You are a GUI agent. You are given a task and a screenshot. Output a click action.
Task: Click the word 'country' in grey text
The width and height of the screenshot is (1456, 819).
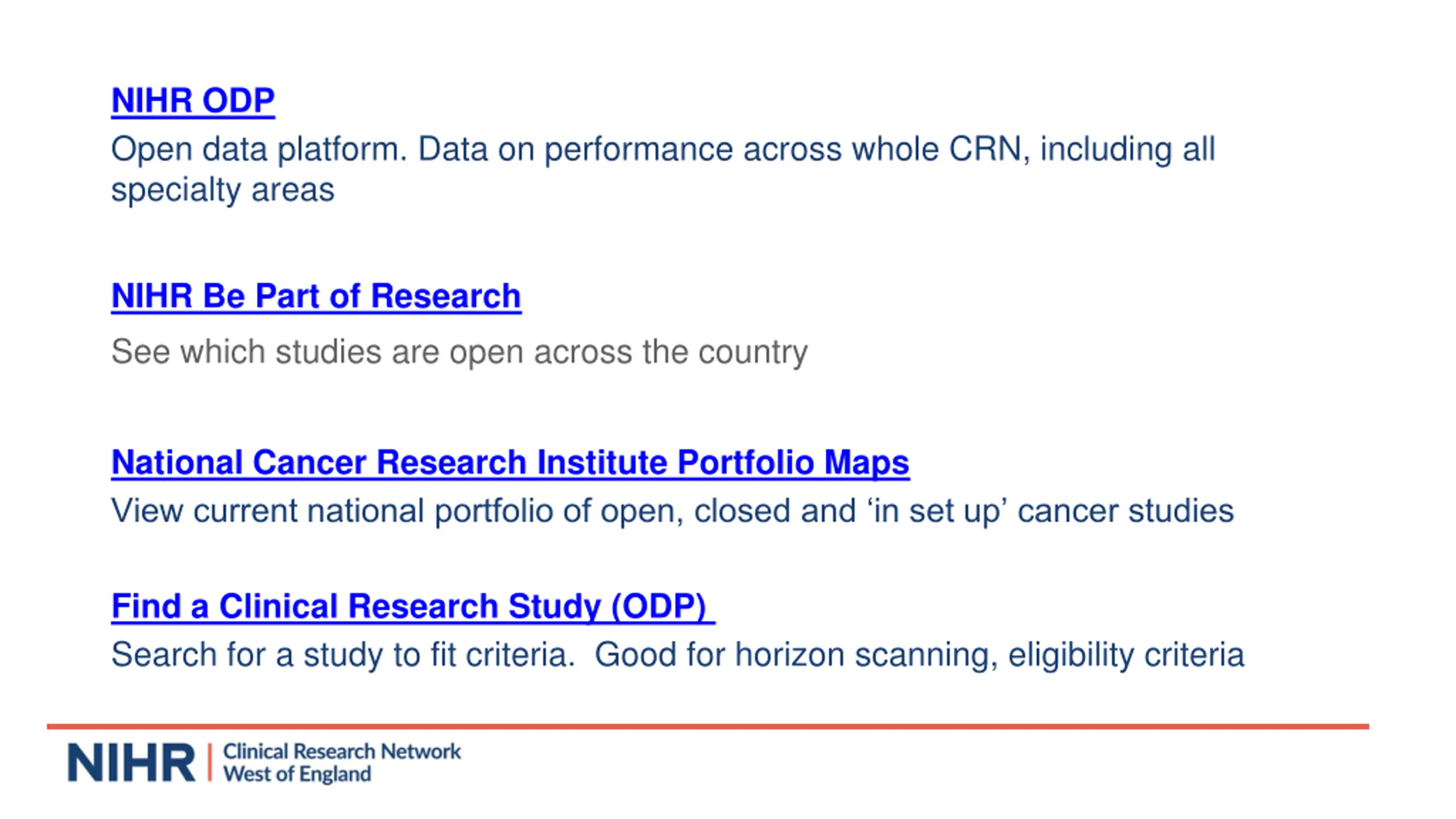point(753,352)
